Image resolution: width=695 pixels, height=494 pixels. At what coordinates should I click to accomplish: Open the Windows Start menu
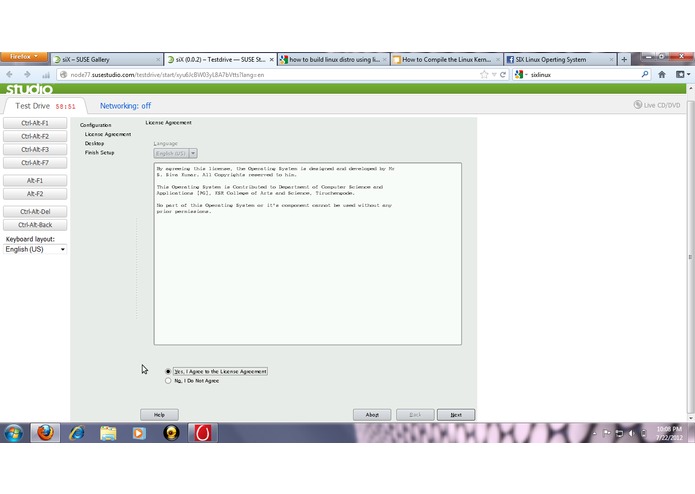coord(14,433)
